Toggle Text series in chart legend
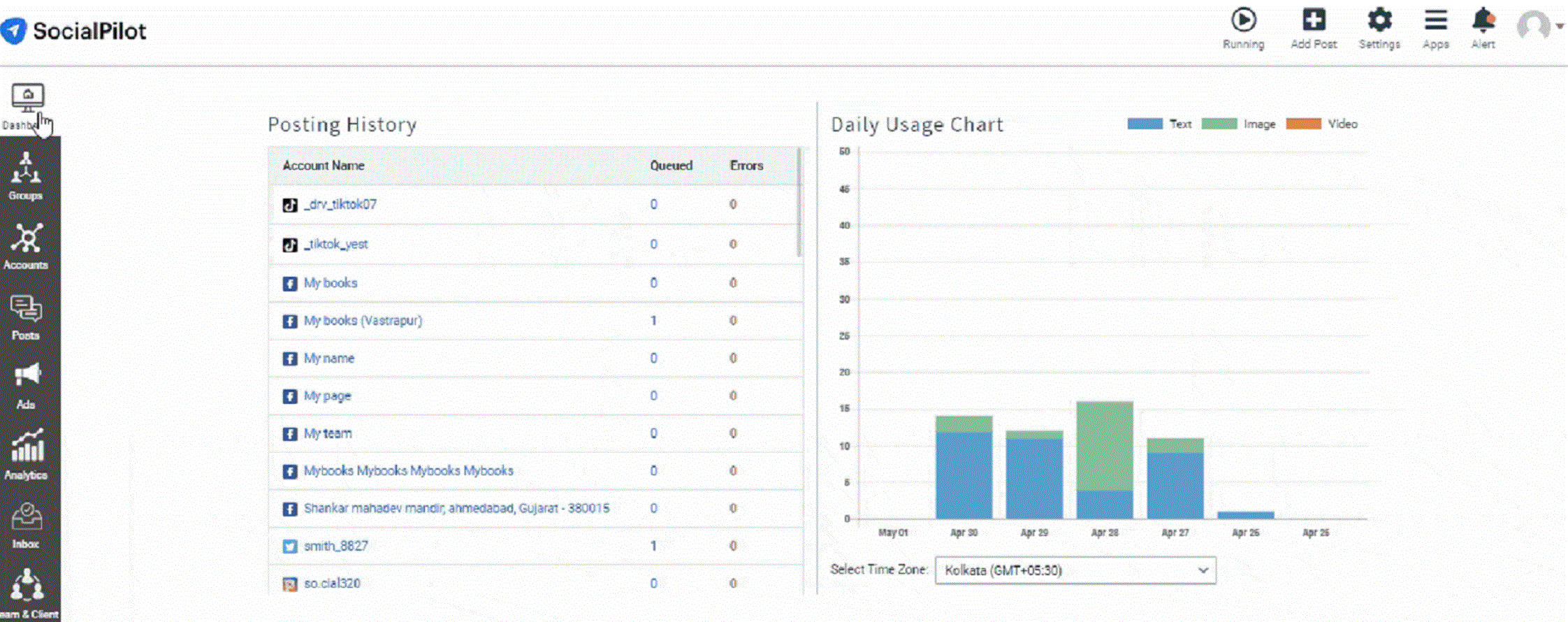 click(x=1159, y=124)
